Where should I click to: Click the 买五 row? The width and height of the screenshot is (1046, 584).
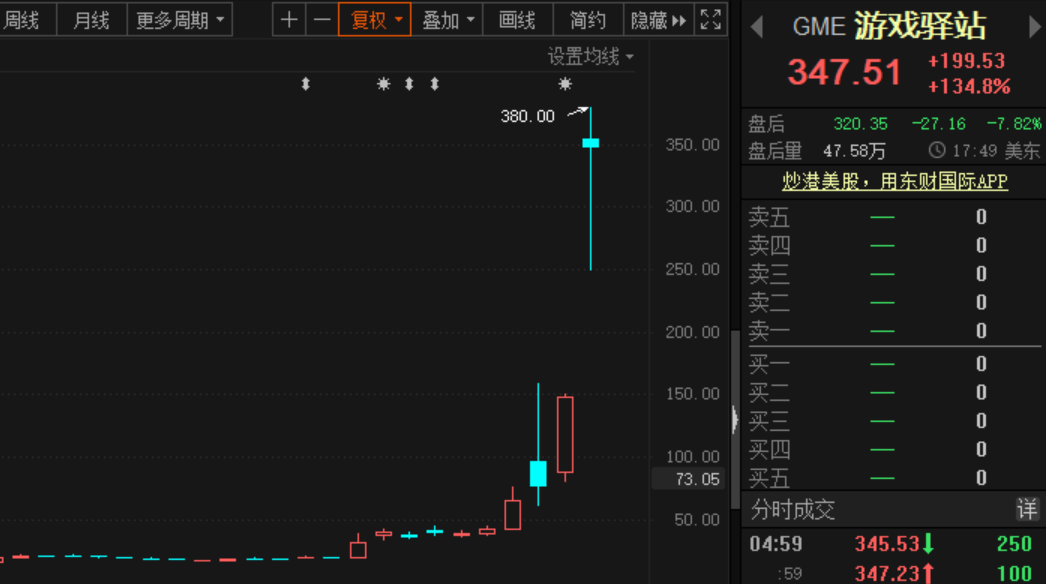[894, 478]
